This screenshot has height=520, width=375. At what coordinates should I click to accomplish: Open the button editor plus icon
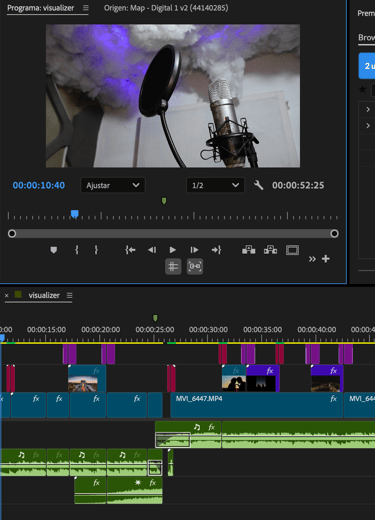click(326, 259)
